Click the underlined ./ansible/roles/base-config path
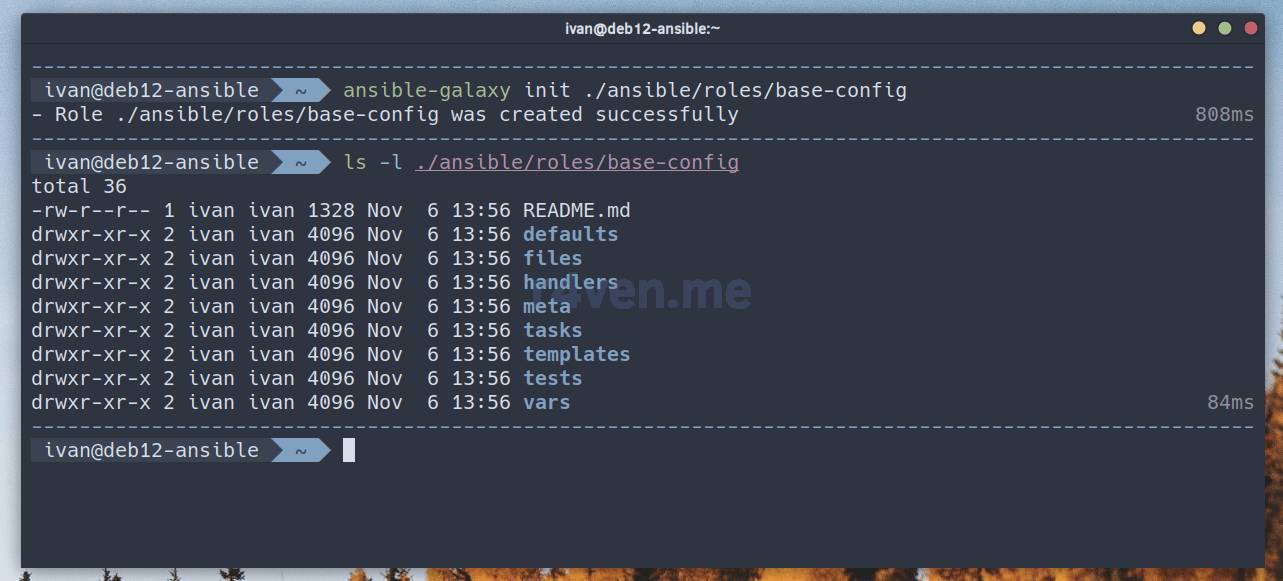The width and height of the screenshot is (1283, 581). tap(577, 162)
